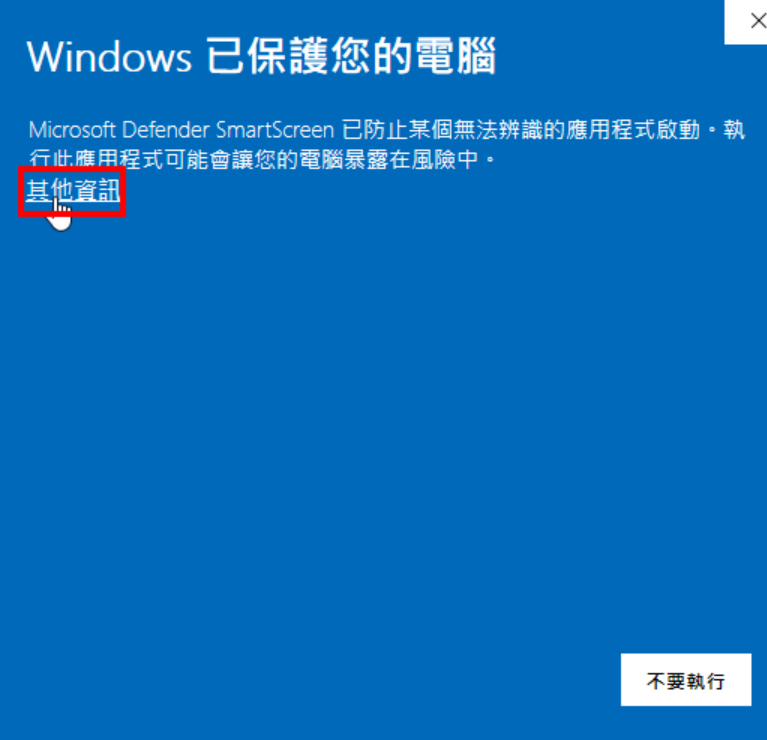The image size is (767, 740).
Task: Click the text 已保護您的電腦 in the heading
Action: coord(351,57)
